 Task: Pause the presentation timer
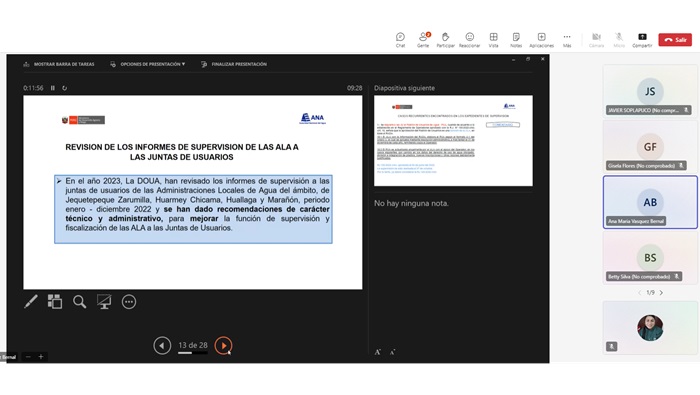tap(53, 88)
